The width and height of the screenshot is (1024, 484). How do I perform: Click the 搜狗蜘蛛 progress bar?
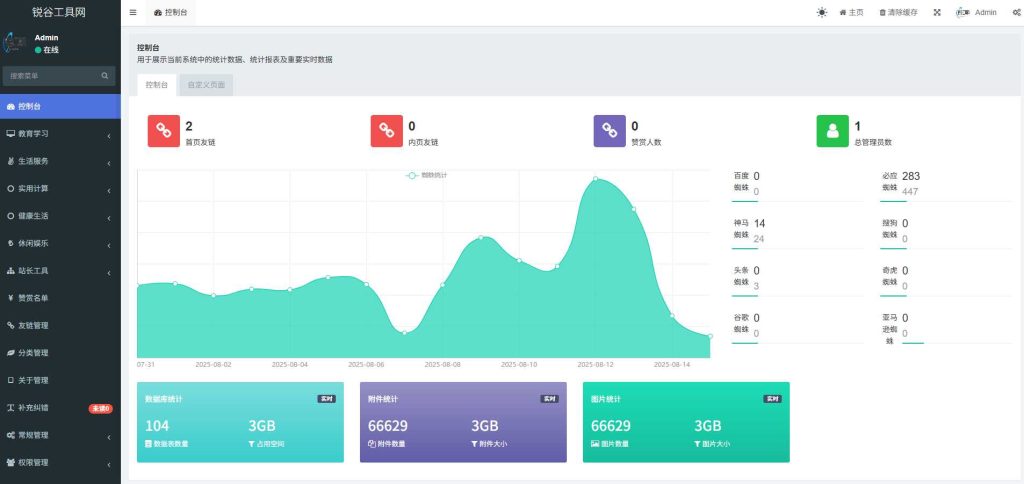click(x=946, y=248)
